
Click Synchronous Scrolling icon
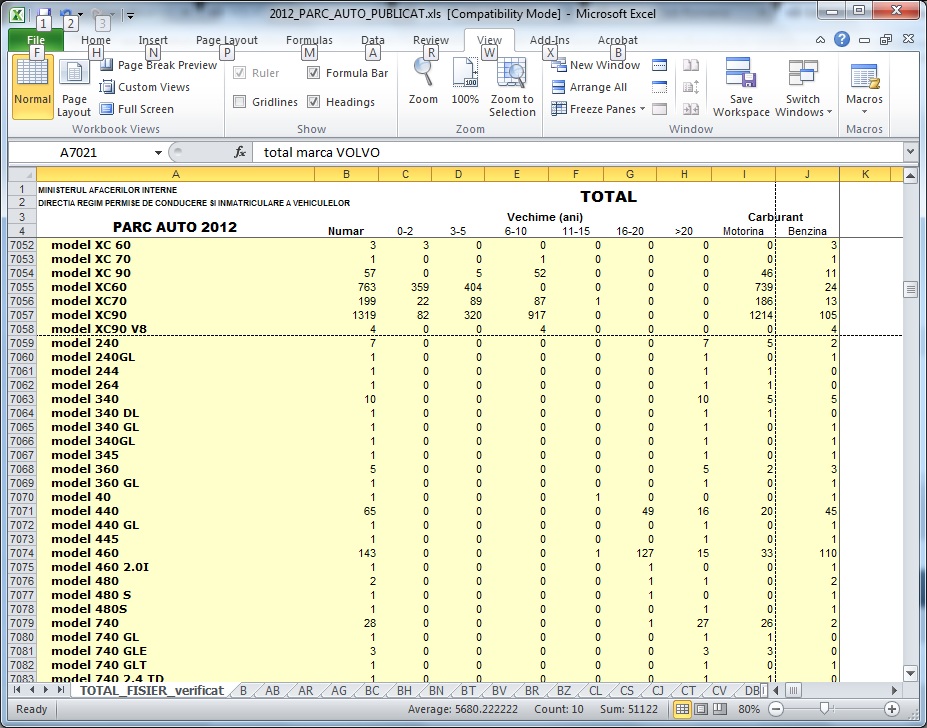click(x=691, y=87)
